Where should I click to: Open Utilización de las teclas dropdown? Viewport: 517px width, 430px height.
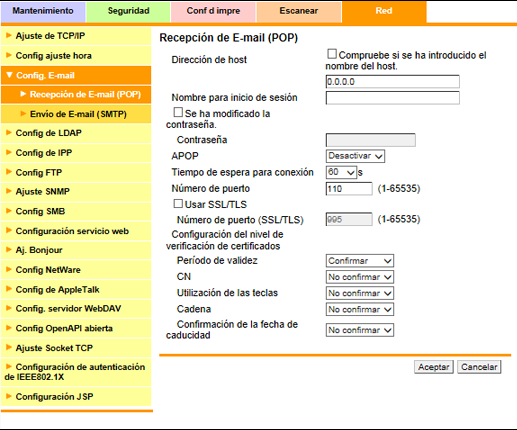click(x=360, y=293)
